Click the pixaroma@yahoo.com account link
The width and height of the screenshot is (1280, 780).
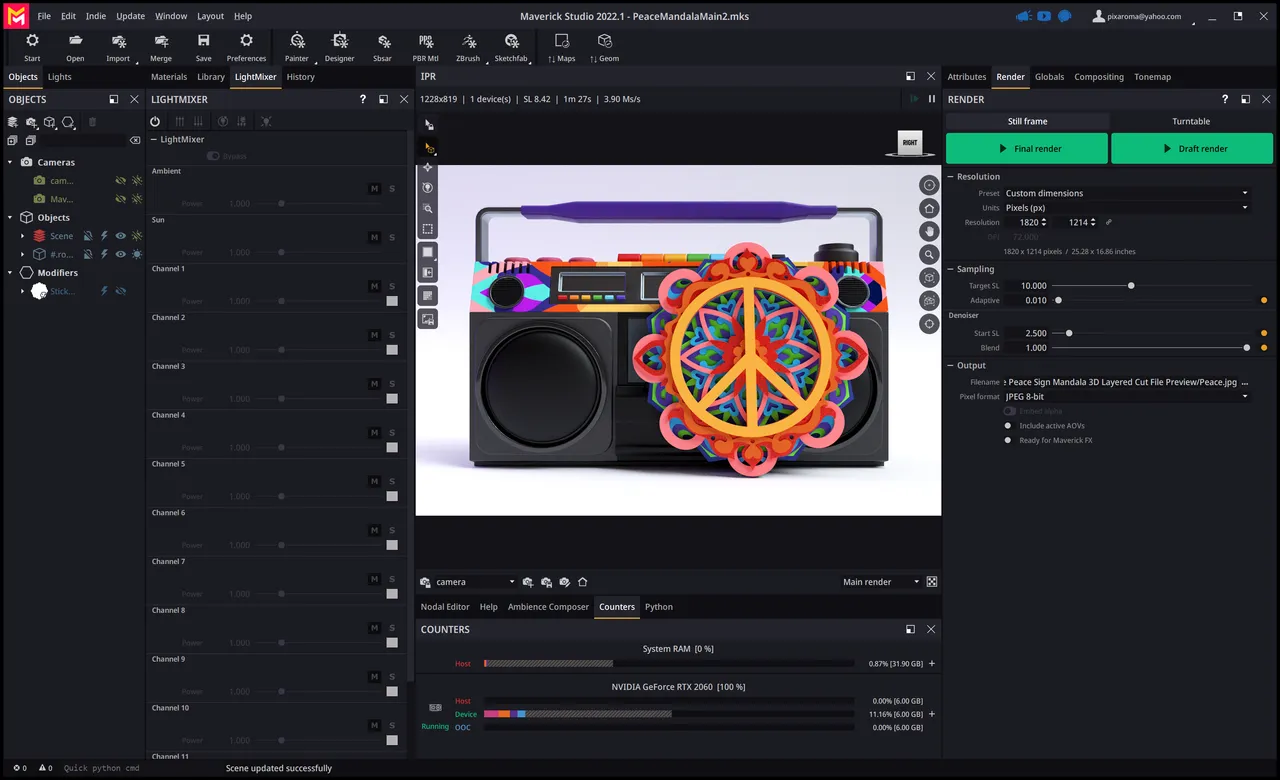(x=1137, y=16)
